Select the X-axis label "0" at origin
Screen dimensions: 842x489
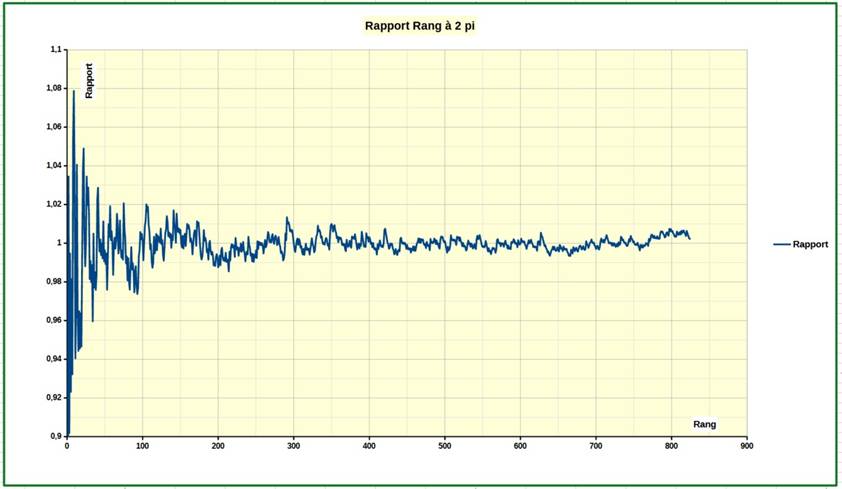pyautogui.click(x=67, y=446)
